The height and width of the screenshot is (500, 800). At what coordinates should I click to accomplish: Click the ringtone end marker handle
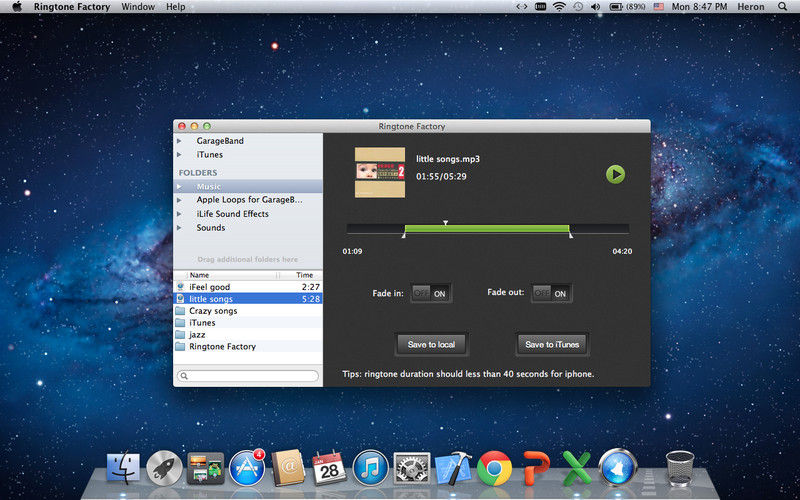(570, 235)
